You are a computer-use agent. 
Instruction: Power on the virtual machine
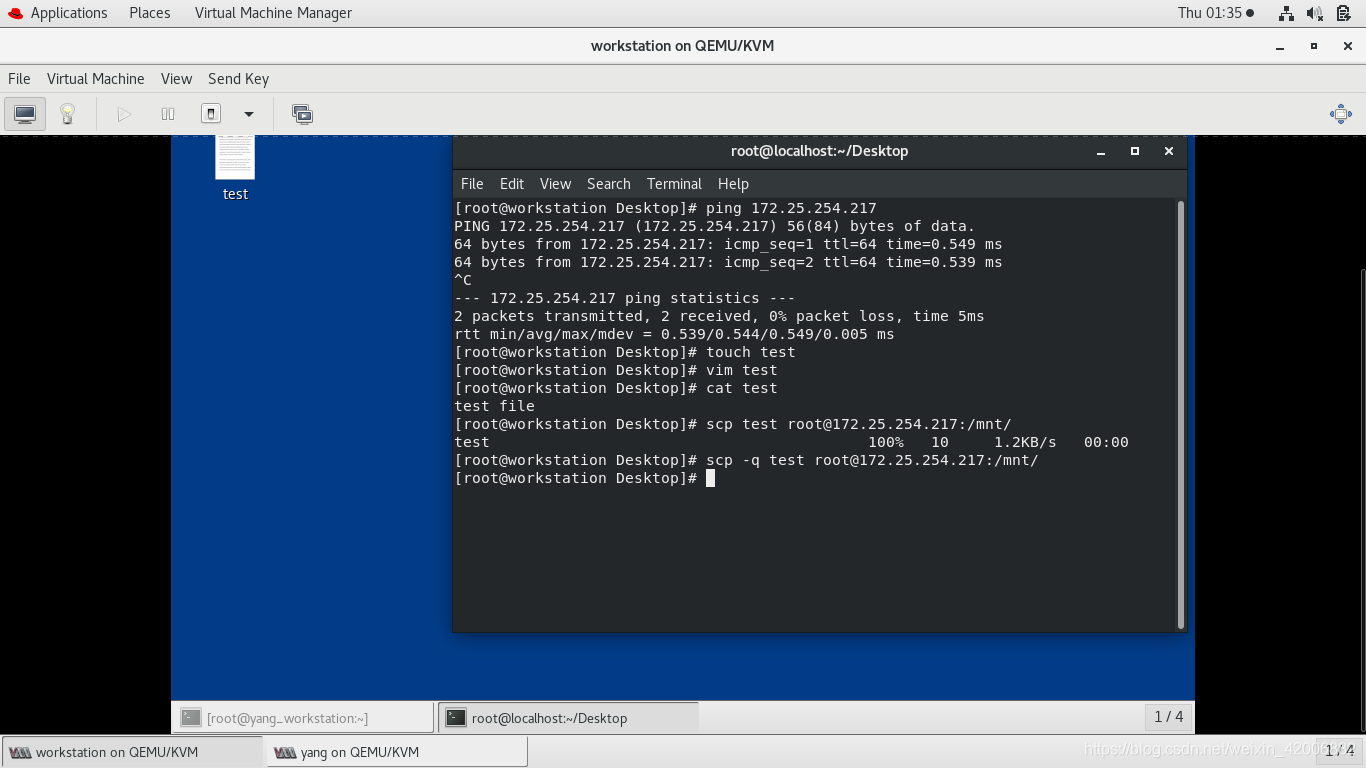click(124, 114)
